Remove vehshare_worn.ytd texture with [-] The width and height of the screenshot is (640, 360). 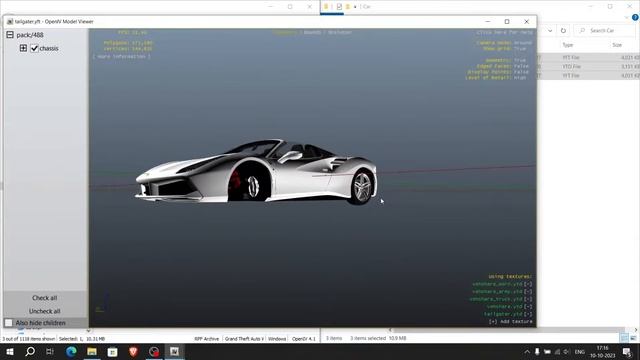tap(528, 284)
